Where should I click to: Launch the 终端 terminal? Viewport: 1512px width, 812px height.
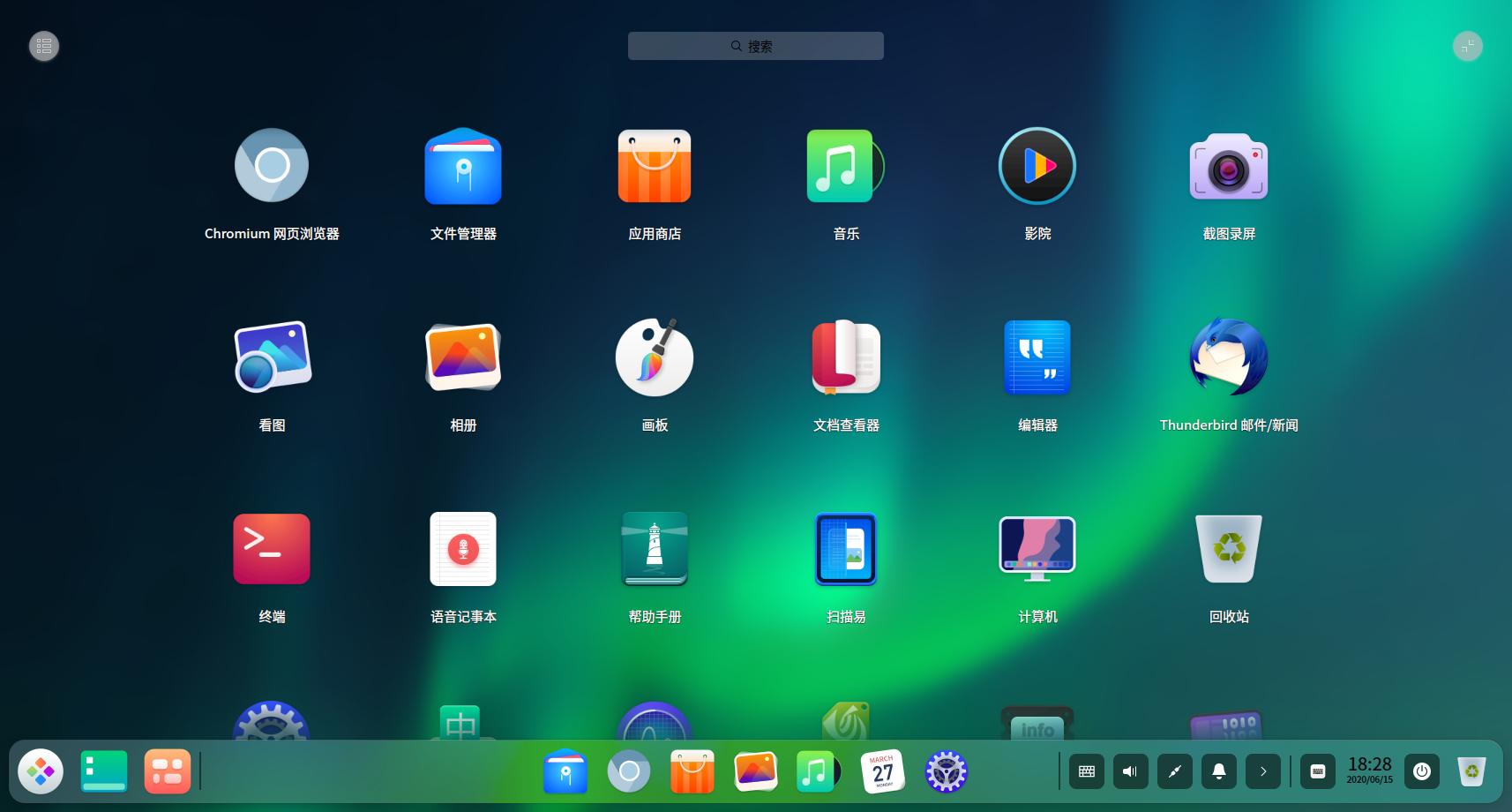pyautogui.click(x=271, y=549)
